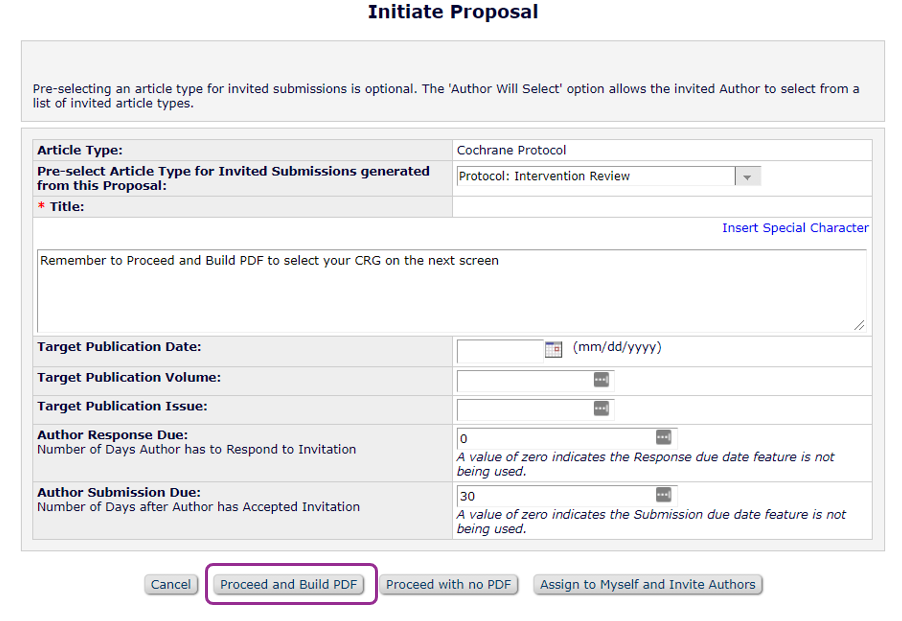Click the Title text area resize handle
The height and width of the screenshot is (621, 902).
(x=859, y=325)
